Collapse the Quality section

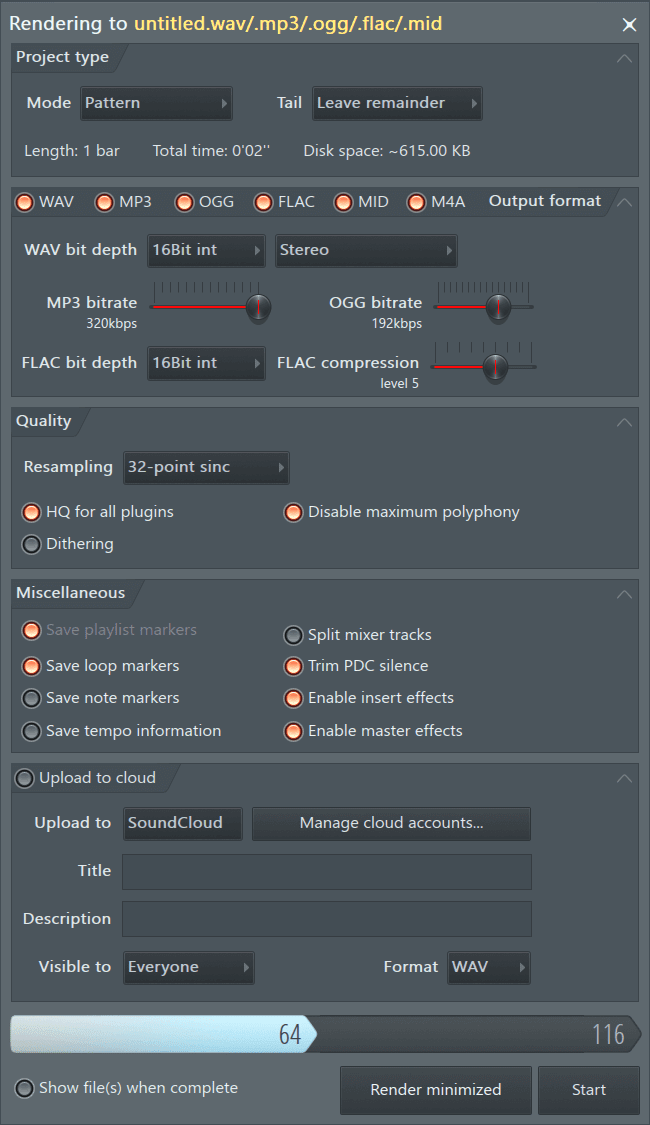[623, 421]
